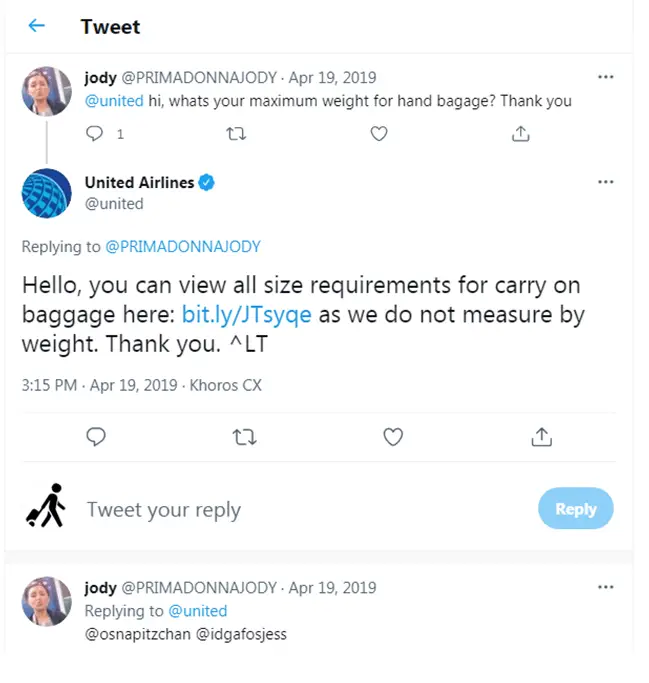
Task: Click the Tweet your reply text field
Action: (300, 509)
